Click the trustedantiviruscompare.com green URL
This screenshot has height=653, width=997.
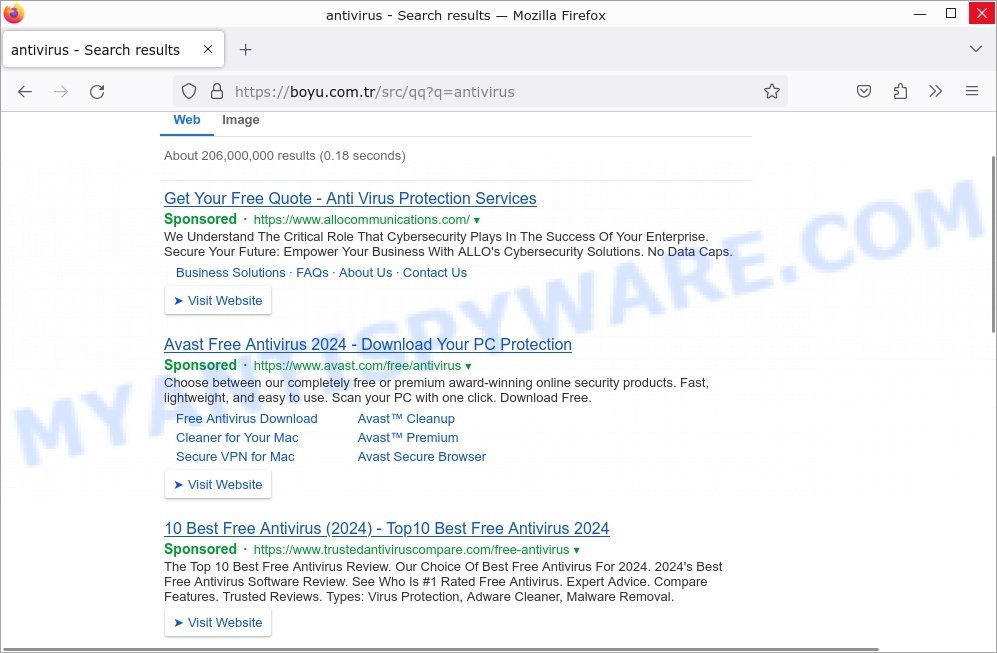pos(411,550)
